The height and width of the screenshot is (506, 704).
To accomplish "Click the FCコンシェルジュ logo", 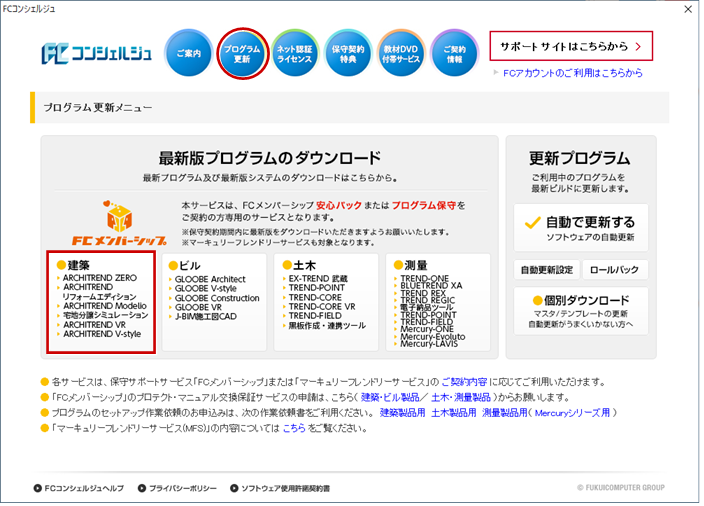I will click(97, 54).
